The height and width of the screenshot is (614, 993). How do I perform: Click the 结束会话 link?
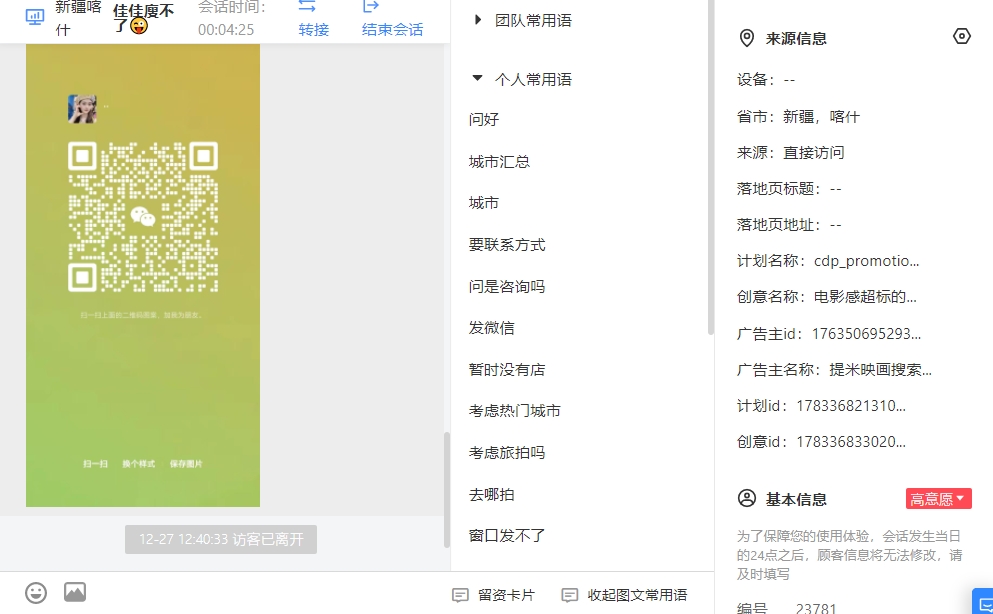393,30
